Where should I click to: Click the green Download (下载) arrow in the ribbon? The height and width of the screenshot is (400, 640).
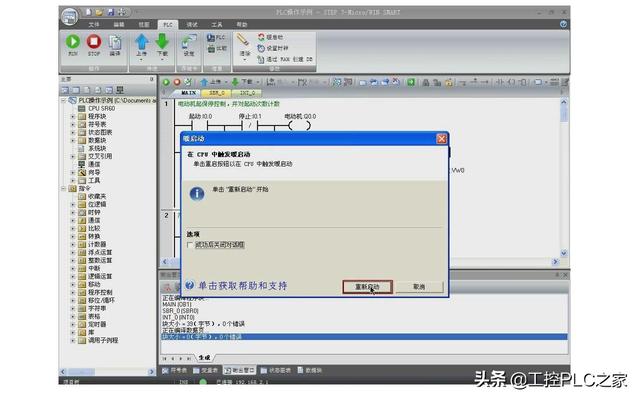[x=162, y=42]
